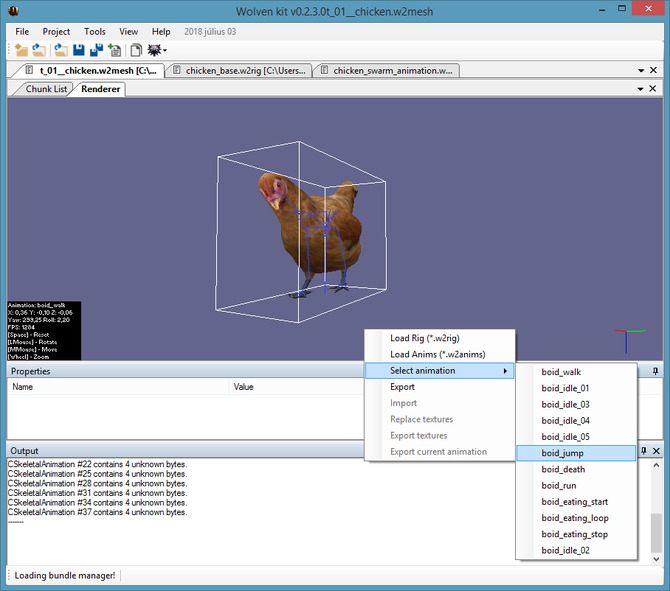Click the Save All double-disk icon
Viewport: 670px width, 591px height.
[97, 50]
